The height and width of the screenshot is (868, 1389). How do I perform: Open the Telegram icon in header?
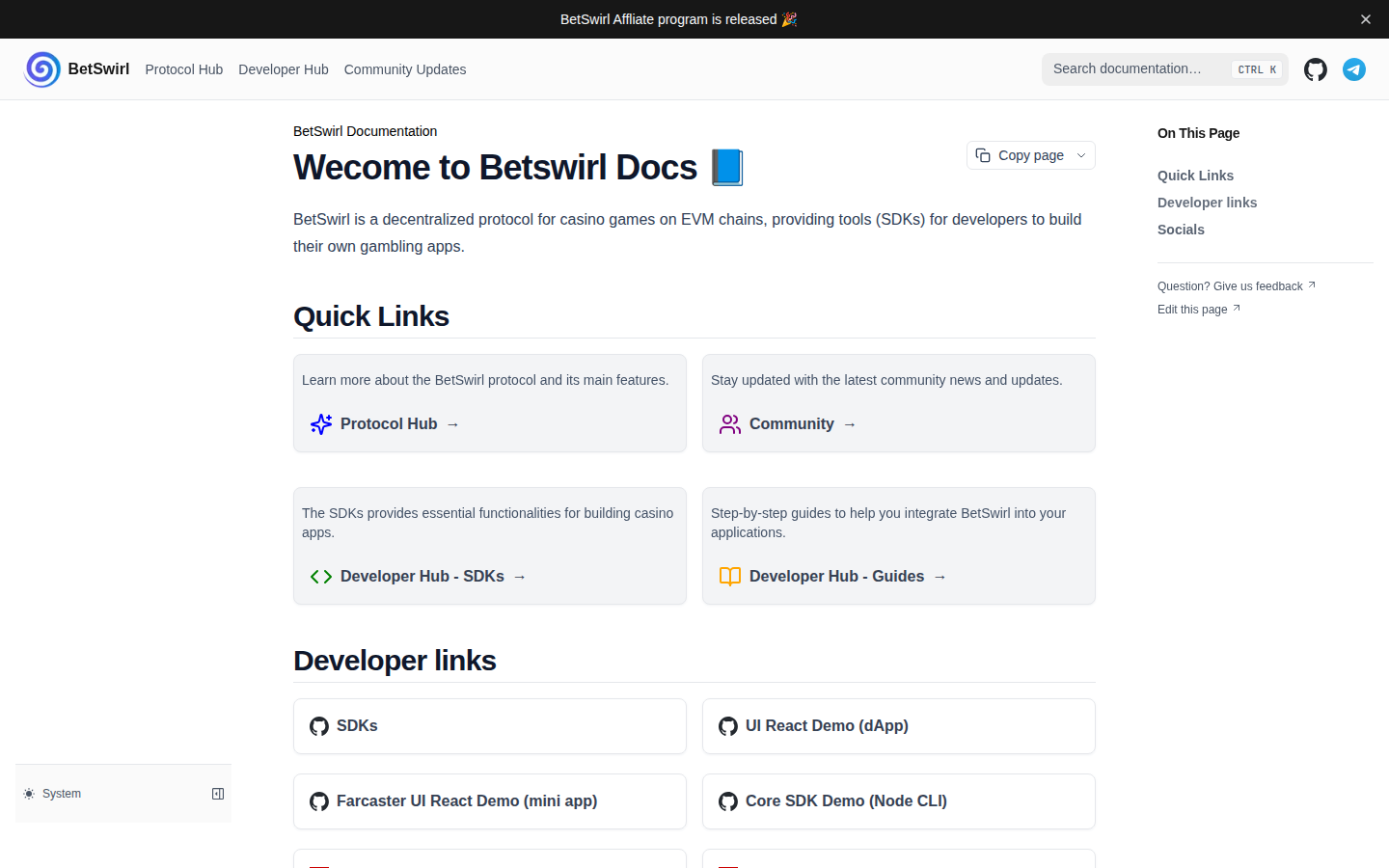(1354, 69)
